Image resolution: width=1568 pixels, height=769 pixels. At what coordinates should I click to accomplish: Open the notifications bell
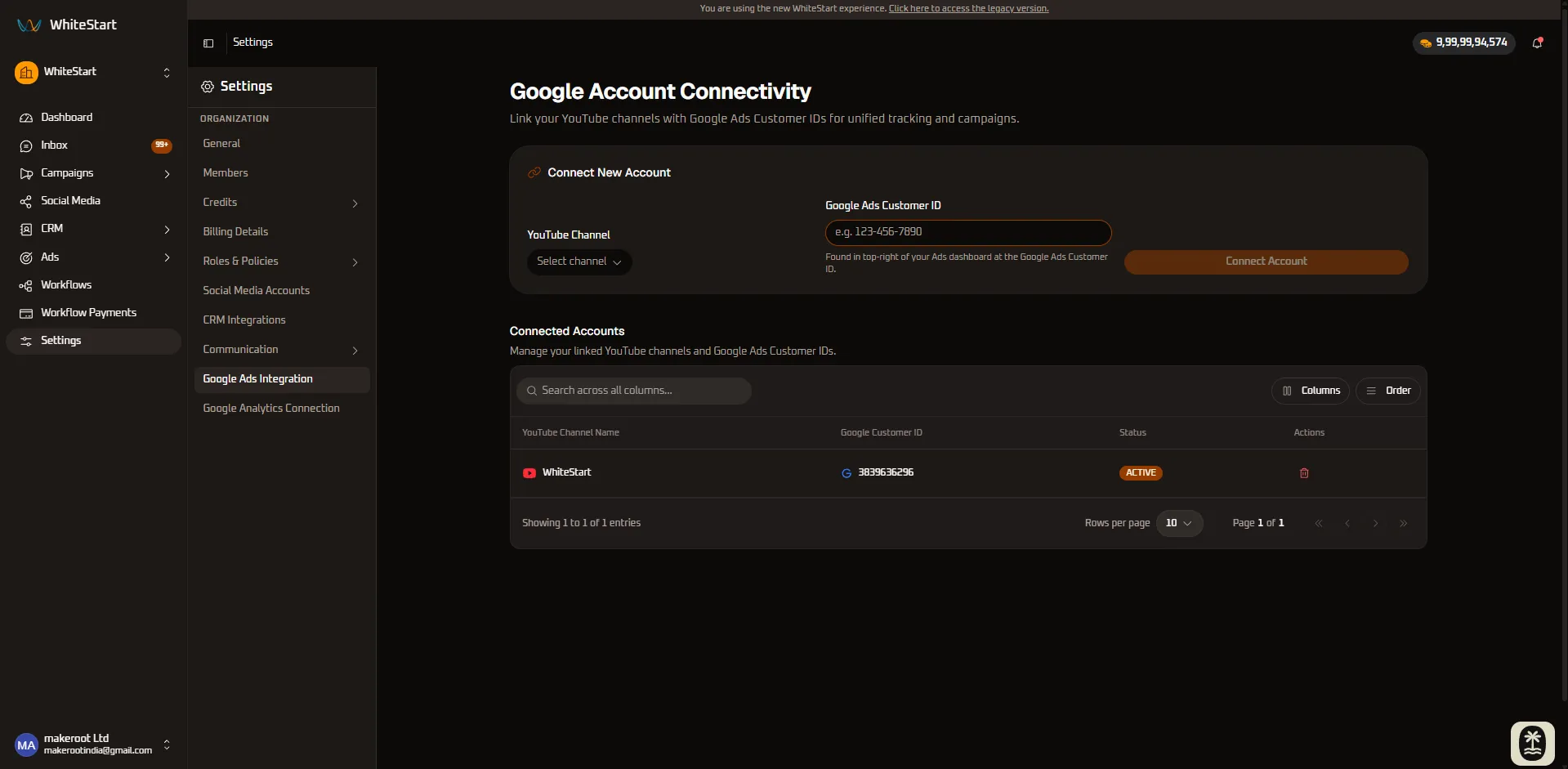(1537, 42)
